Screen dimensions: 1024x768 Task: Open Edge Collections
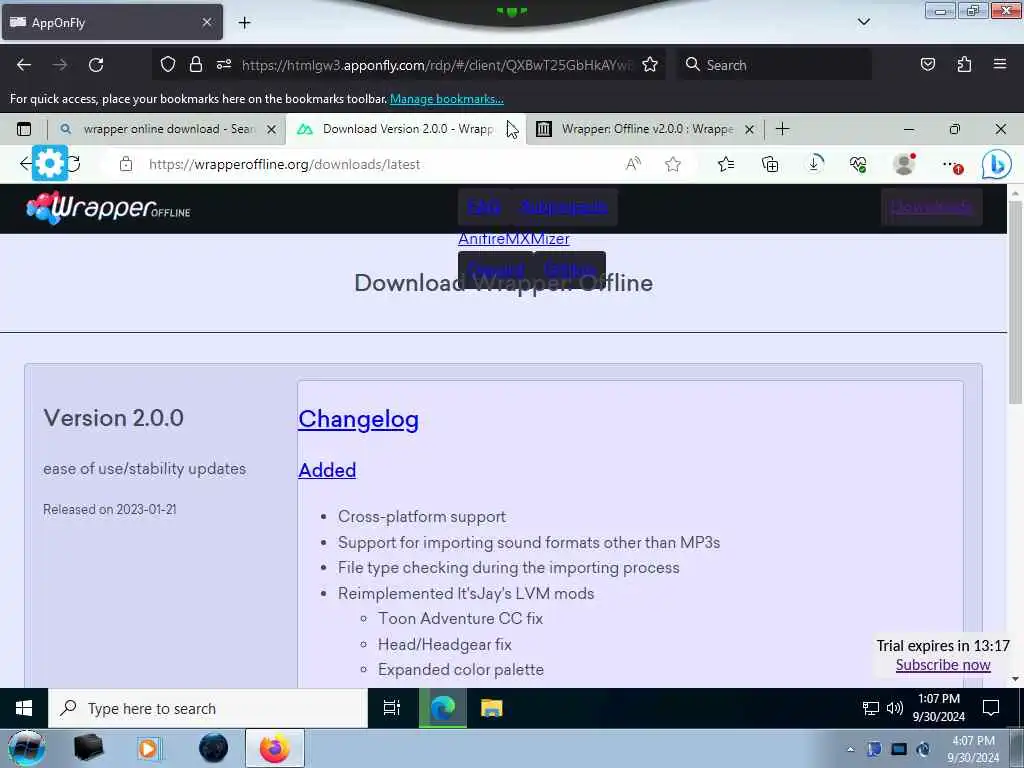[770, 165]
